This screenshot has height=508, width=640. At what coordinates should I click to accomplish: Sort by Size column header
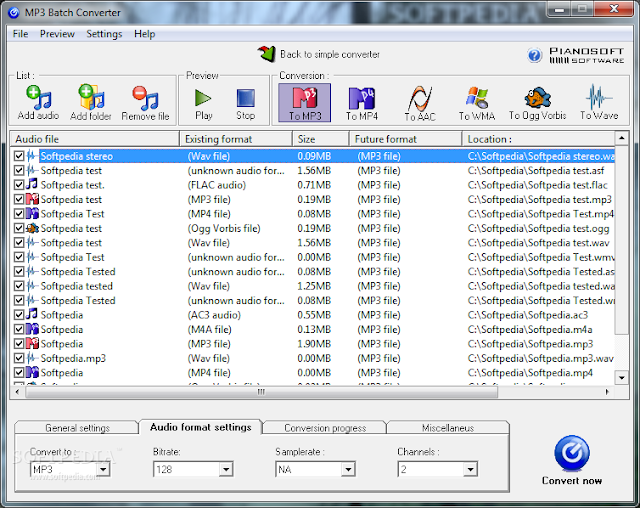coord(321,139)
